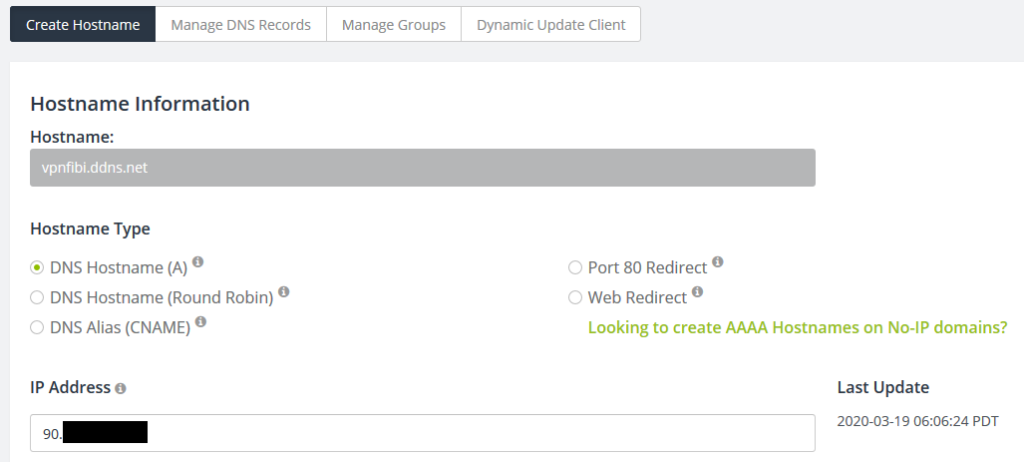Choose DNS Hostname (Round Robin) type
This screenshot has height=462, width=1024.
(37, 297)
